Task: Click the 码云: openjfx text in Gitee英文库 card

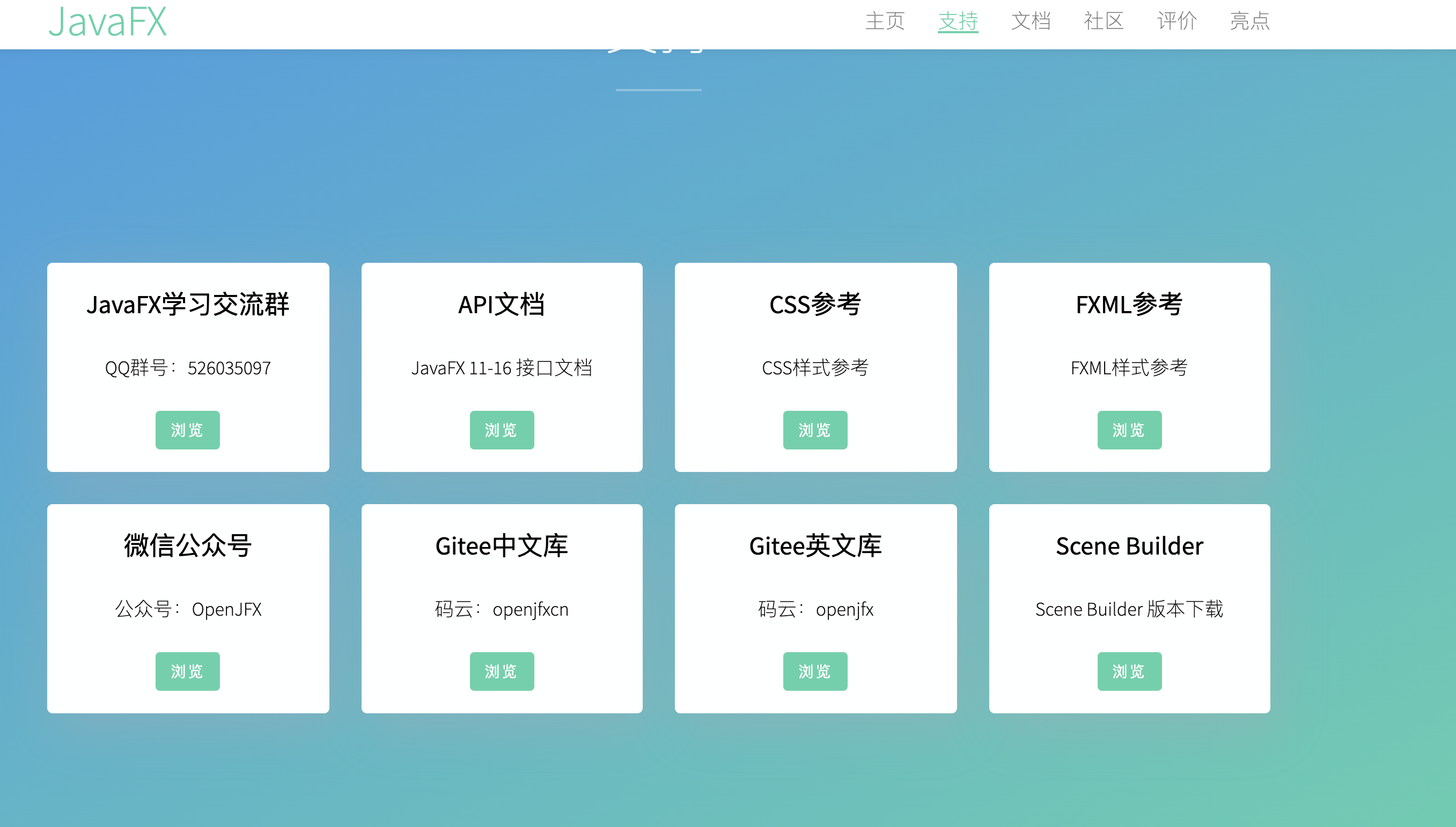Action: tap(815, 609)
